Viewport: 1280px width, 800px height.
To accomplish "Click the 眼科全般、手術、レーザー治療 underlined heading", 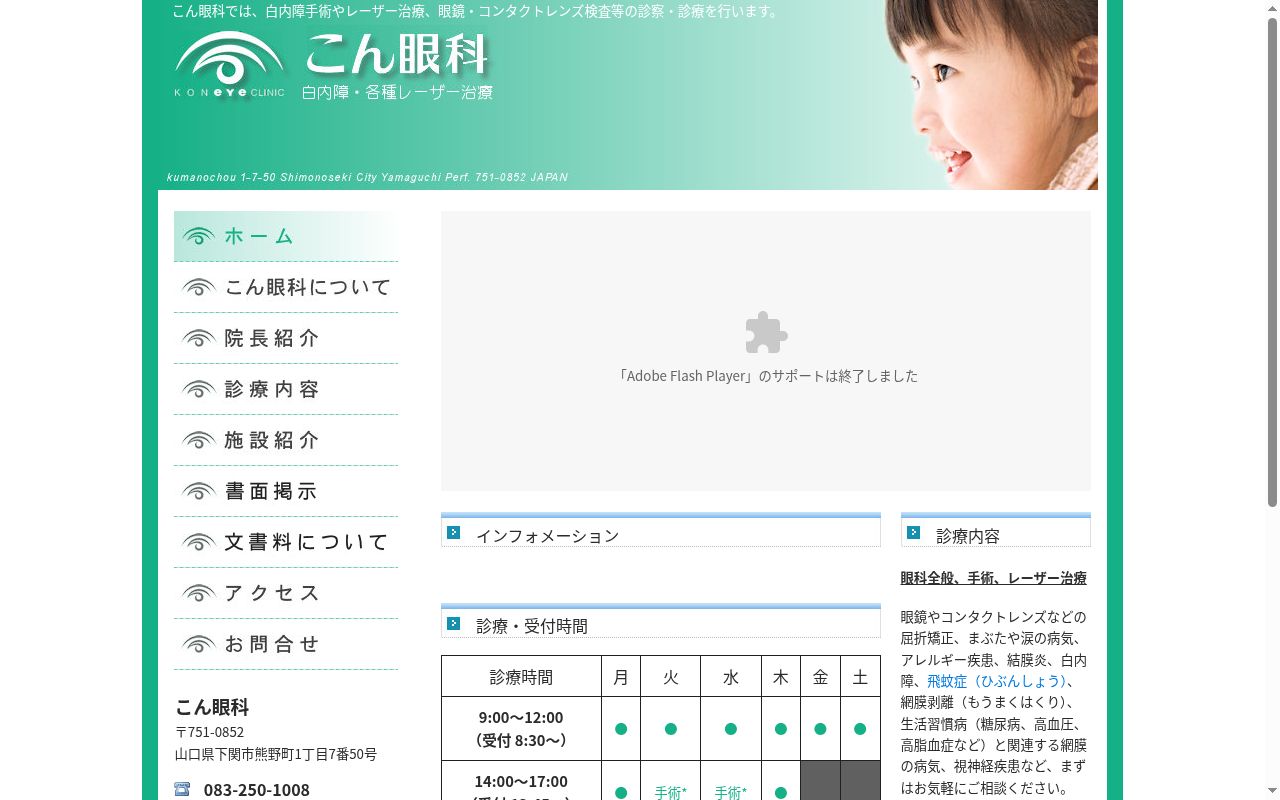I will 993,578.
